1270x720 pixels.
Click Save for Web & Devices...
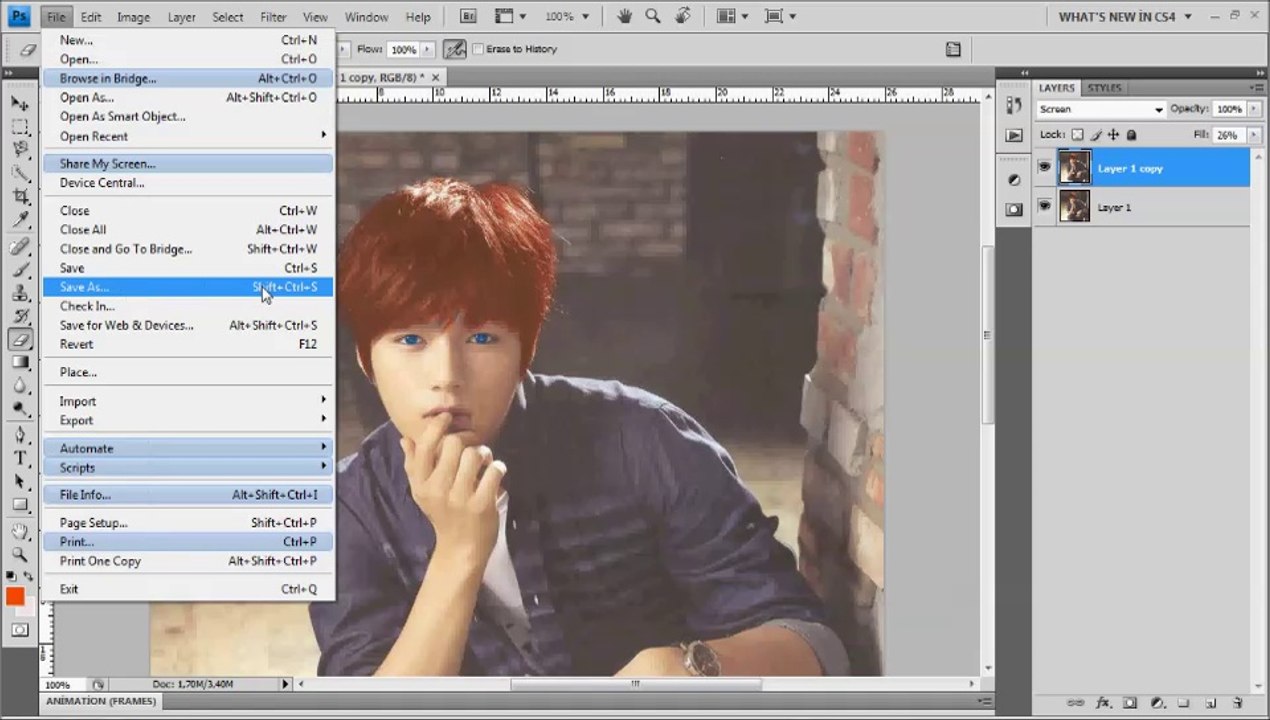(126, 325)
